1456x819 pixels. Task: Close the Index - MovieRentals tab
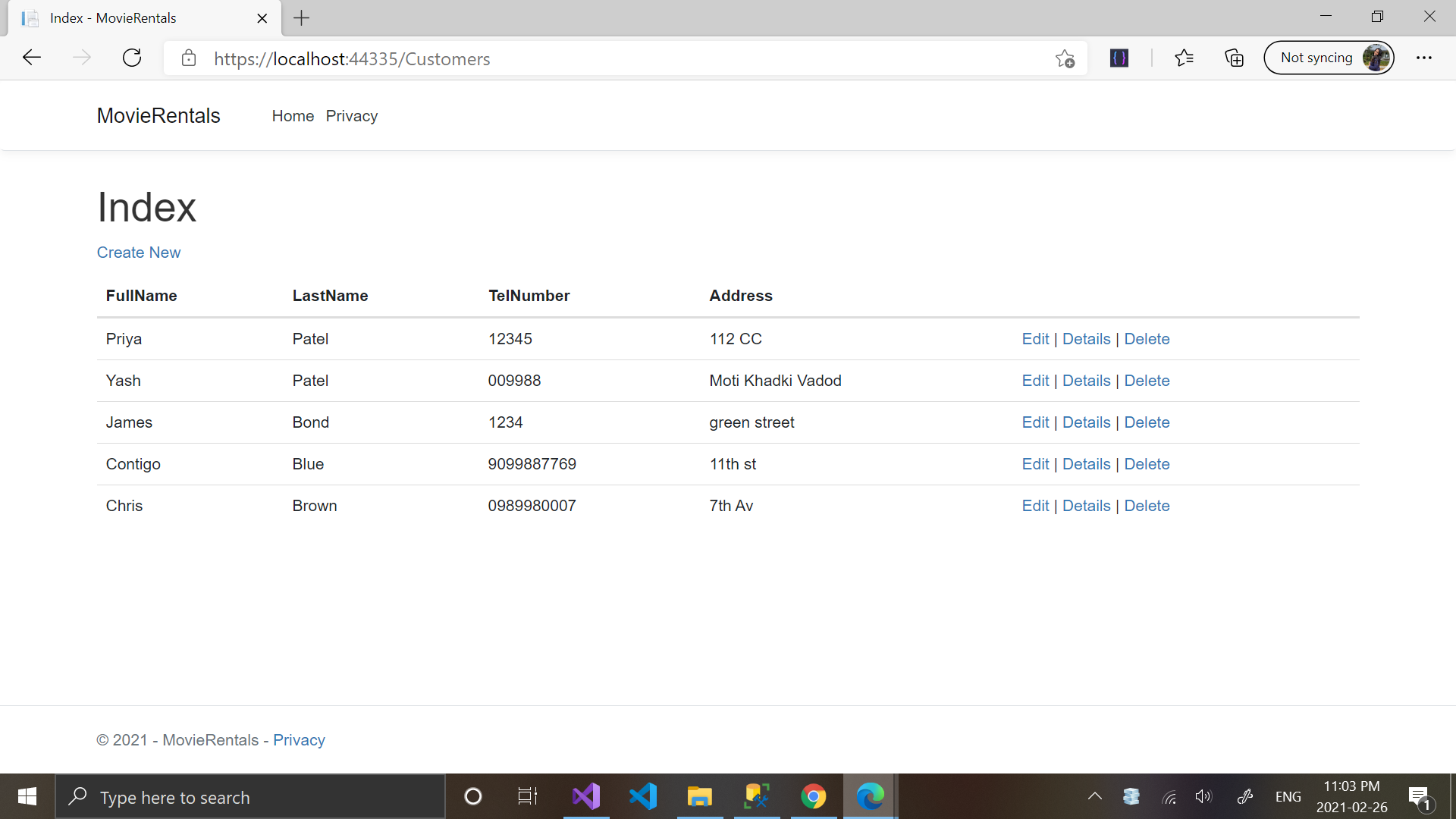(x=262, y=18)
